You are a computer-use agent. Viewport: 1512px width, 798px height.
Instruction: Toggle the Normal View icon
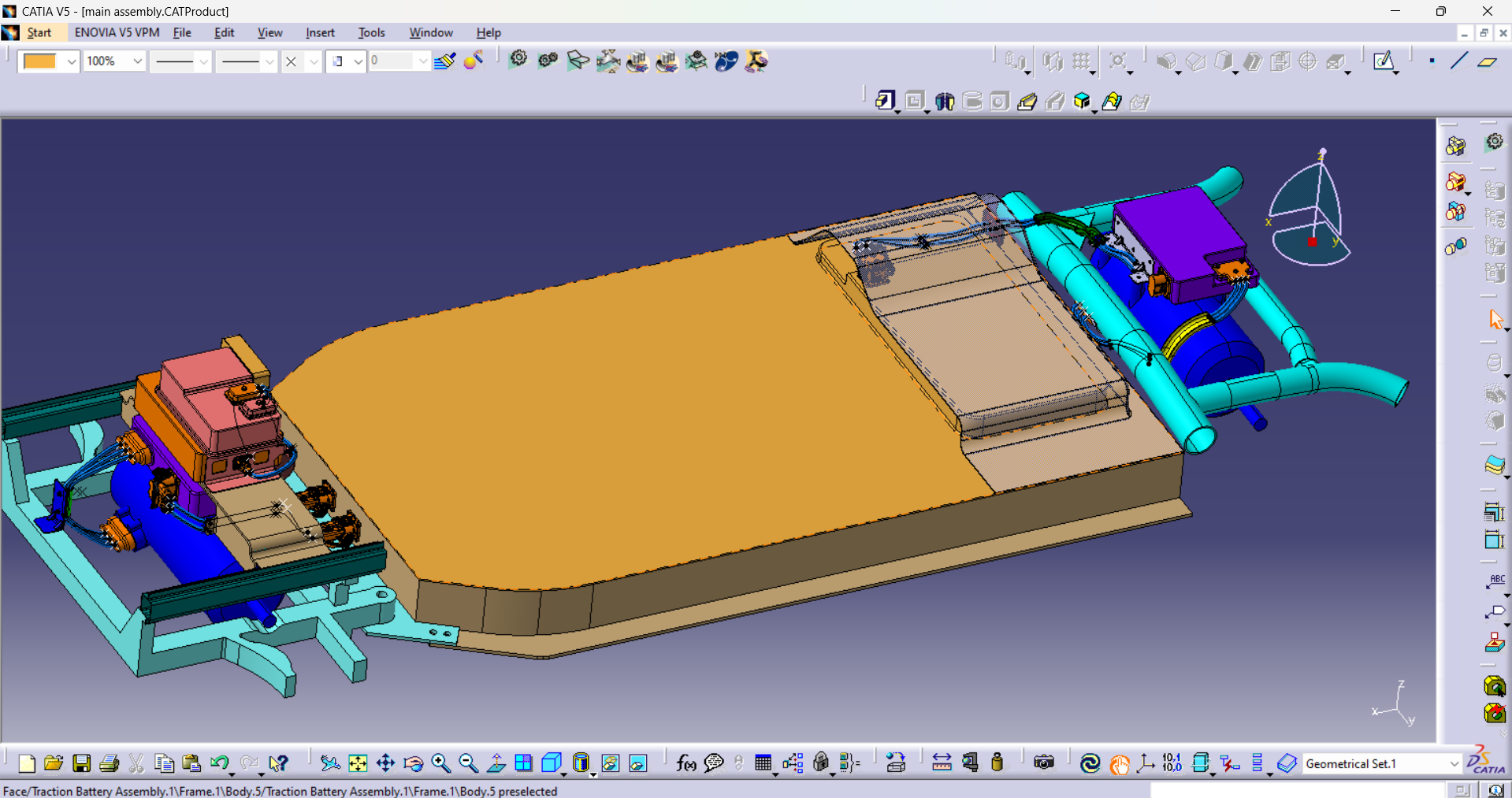point(496,763)
